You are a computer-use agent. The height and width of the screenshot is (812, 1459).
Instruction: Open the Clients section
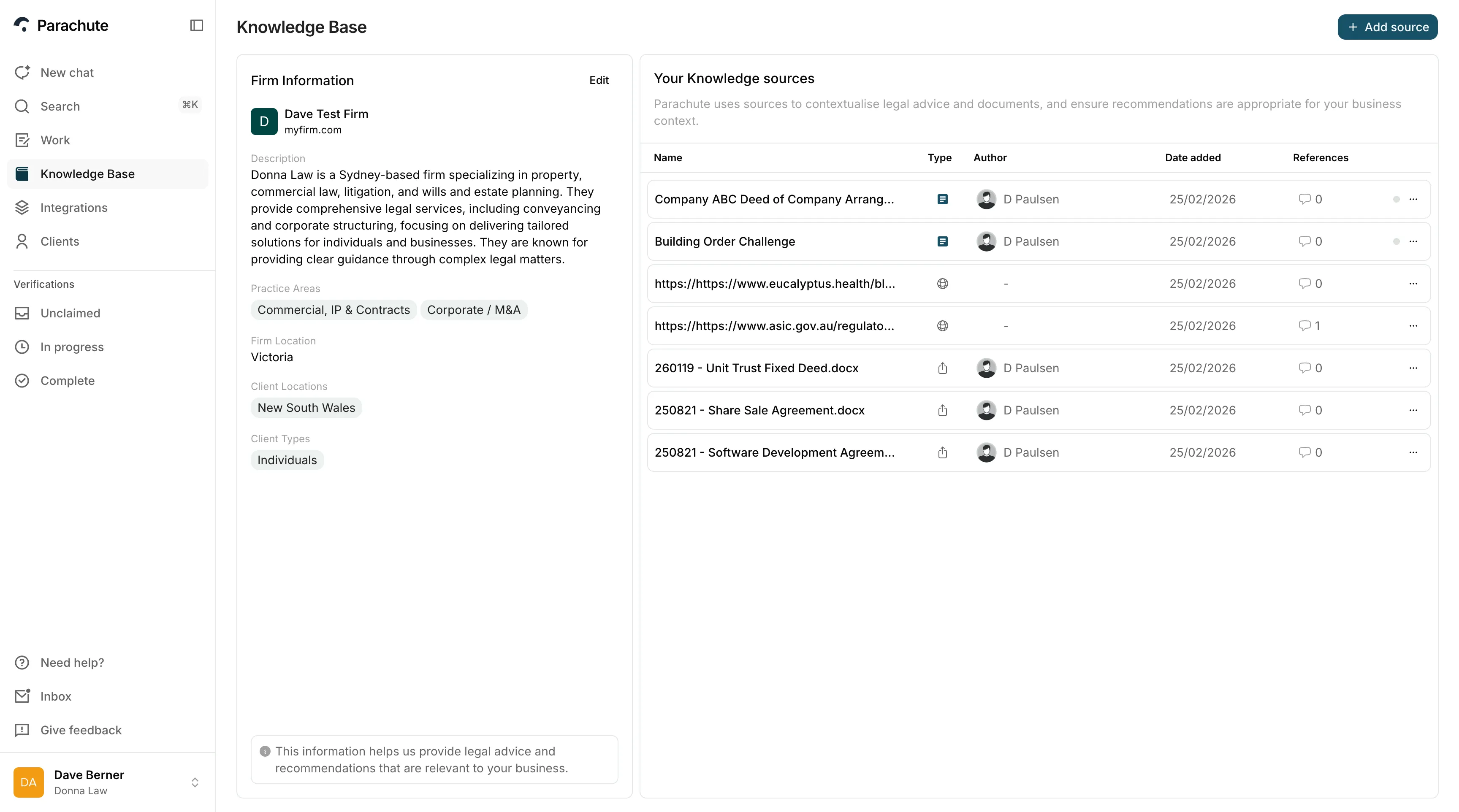click(x=60, y=241)
